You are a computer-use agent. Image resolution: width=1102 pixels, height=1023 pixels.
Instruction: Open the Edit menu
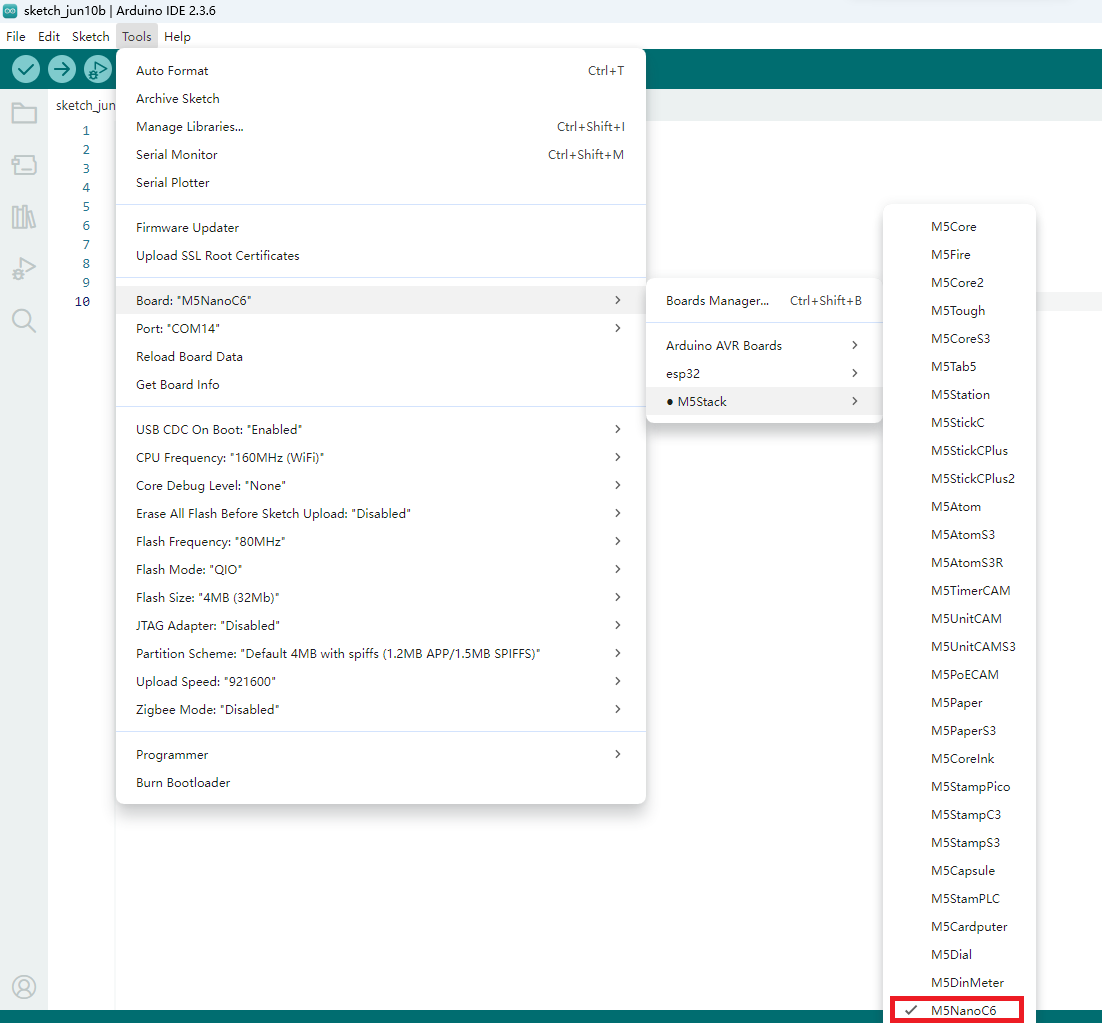pyautogui.click(x=48, y=37)
